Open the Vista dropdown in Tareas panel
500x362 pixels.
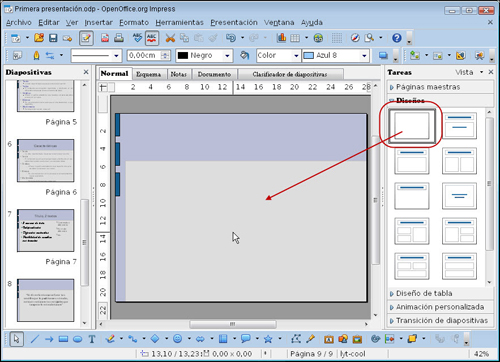pos(469,72)
